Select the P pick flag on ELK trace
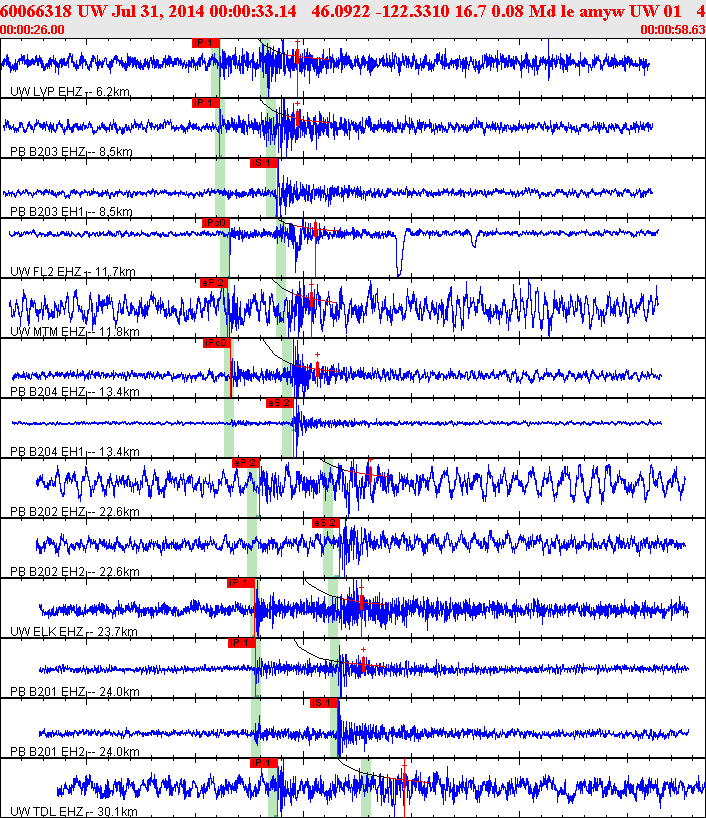This screenshot has width=706, height=818. (241, 583)
